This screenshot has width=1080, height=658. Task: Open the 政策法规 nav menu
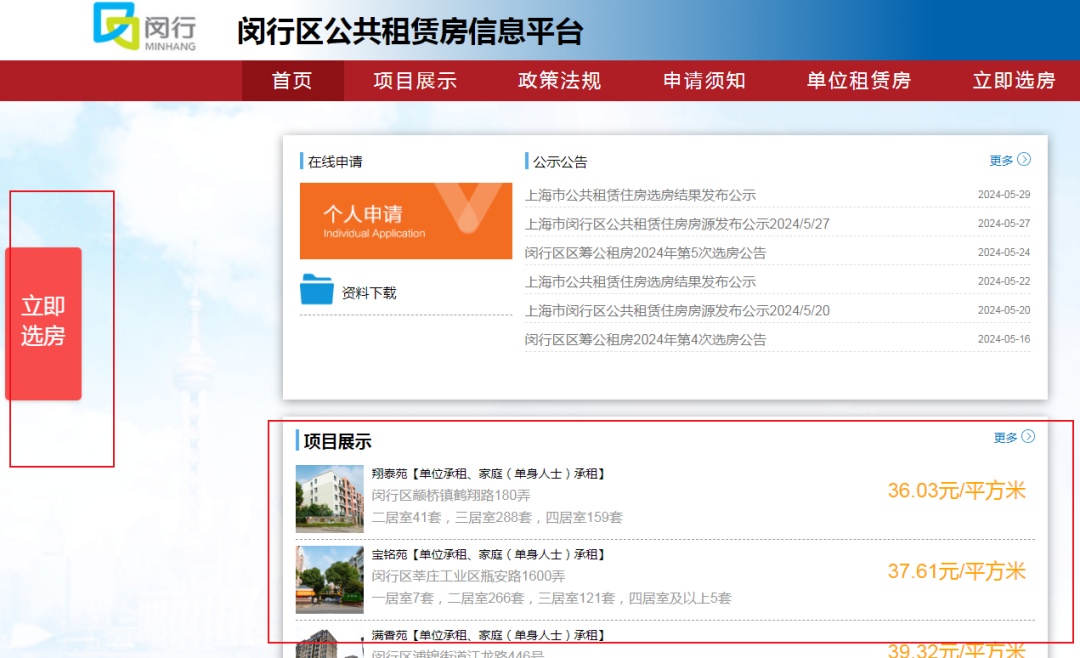coord(559,81)
